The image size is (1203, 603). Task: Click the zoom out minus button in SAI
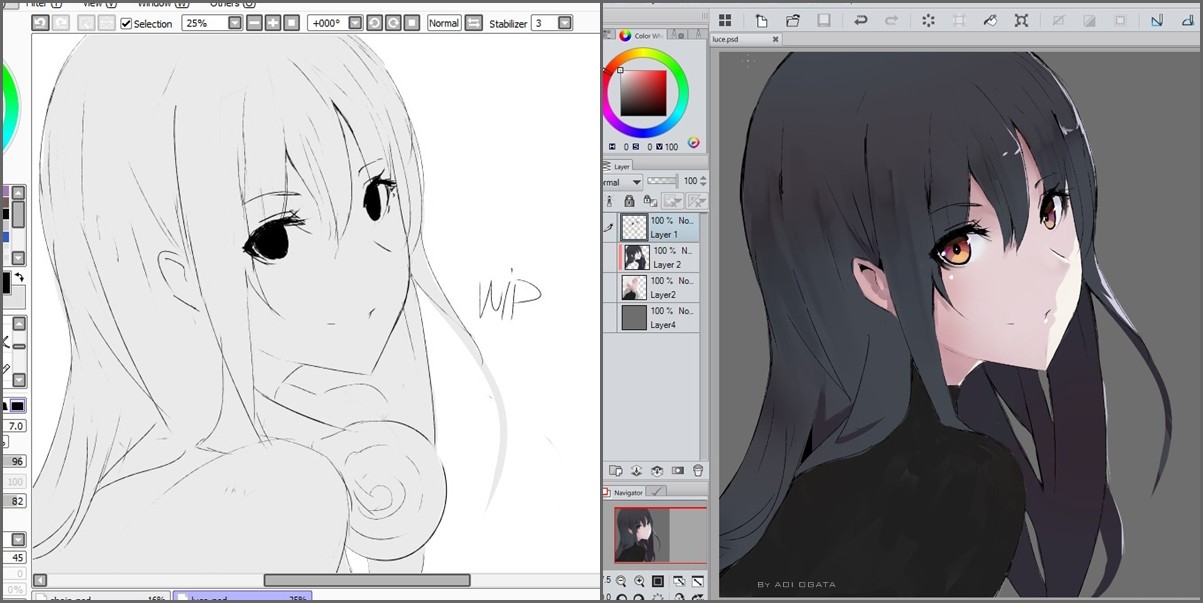coord(254,22)
